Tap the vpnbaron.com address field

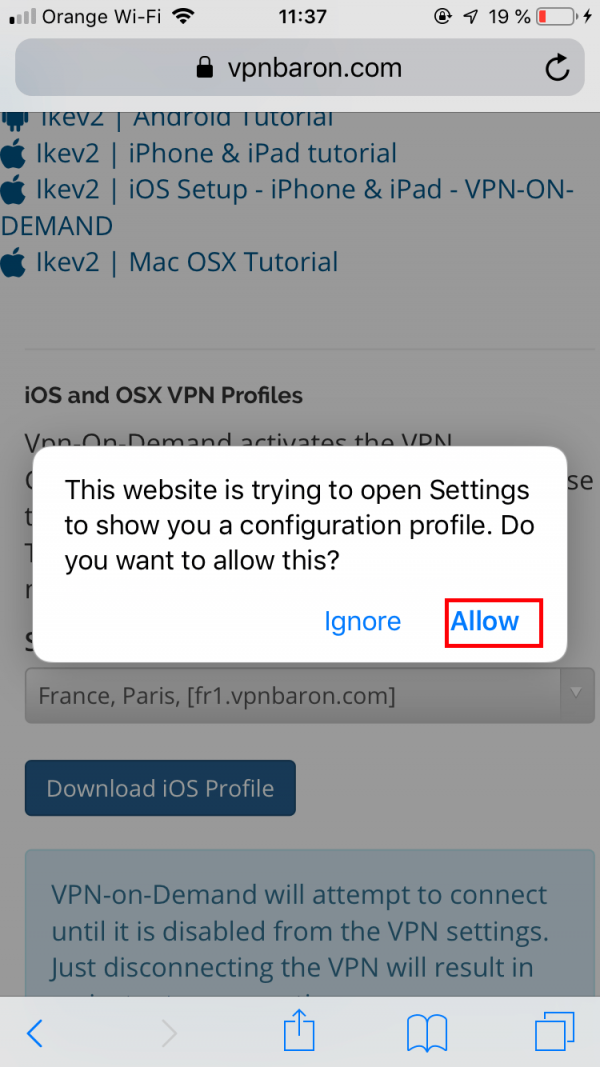(x=299, y=67)
